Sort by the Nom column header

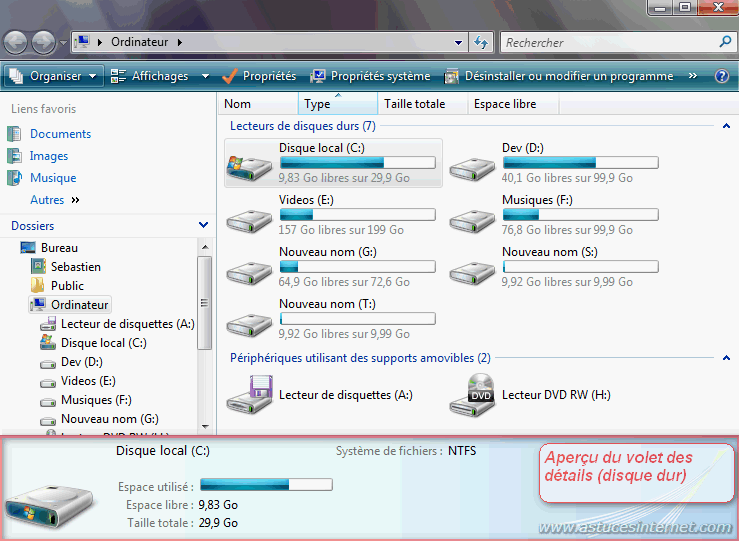258,104
